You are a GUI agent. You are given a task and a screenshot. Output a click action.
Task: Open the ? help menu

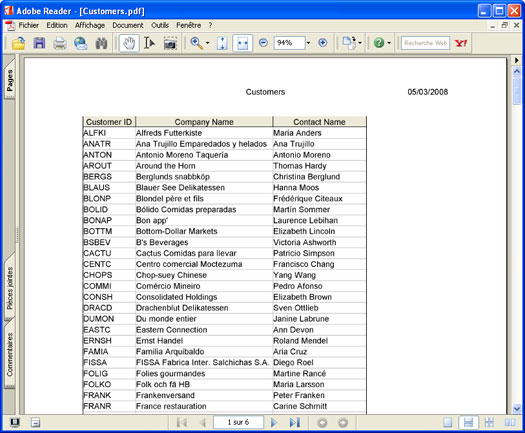coord(210,25)
